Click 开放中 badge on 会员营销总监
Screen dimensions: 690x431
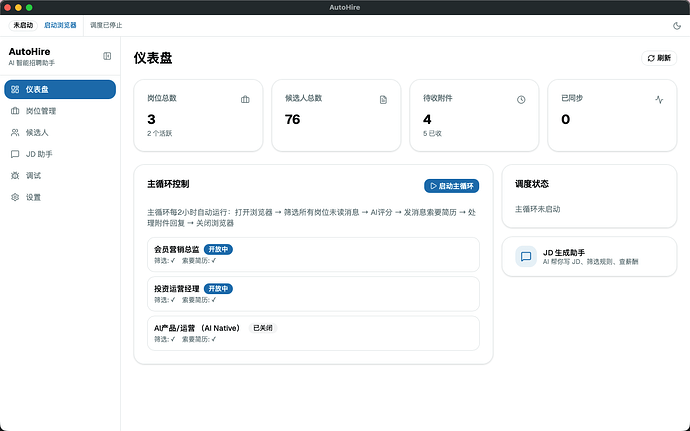click(x=218, y=249)
